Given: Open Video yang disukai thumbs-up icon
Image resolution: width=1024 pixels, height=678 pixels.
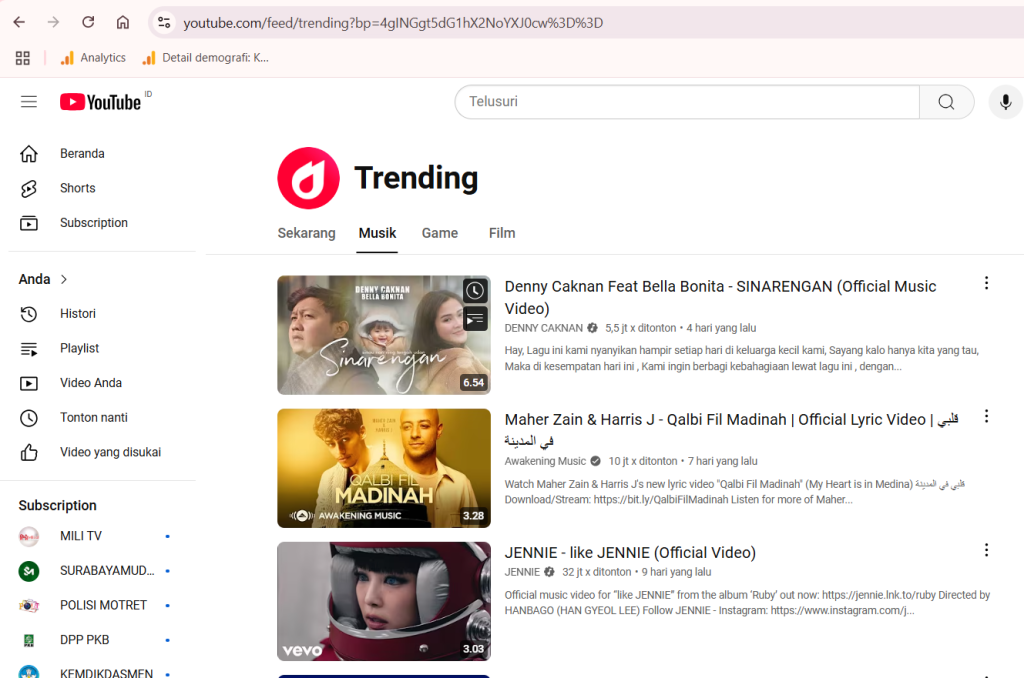Looking at the screenshot, I should tap(29, 453).
